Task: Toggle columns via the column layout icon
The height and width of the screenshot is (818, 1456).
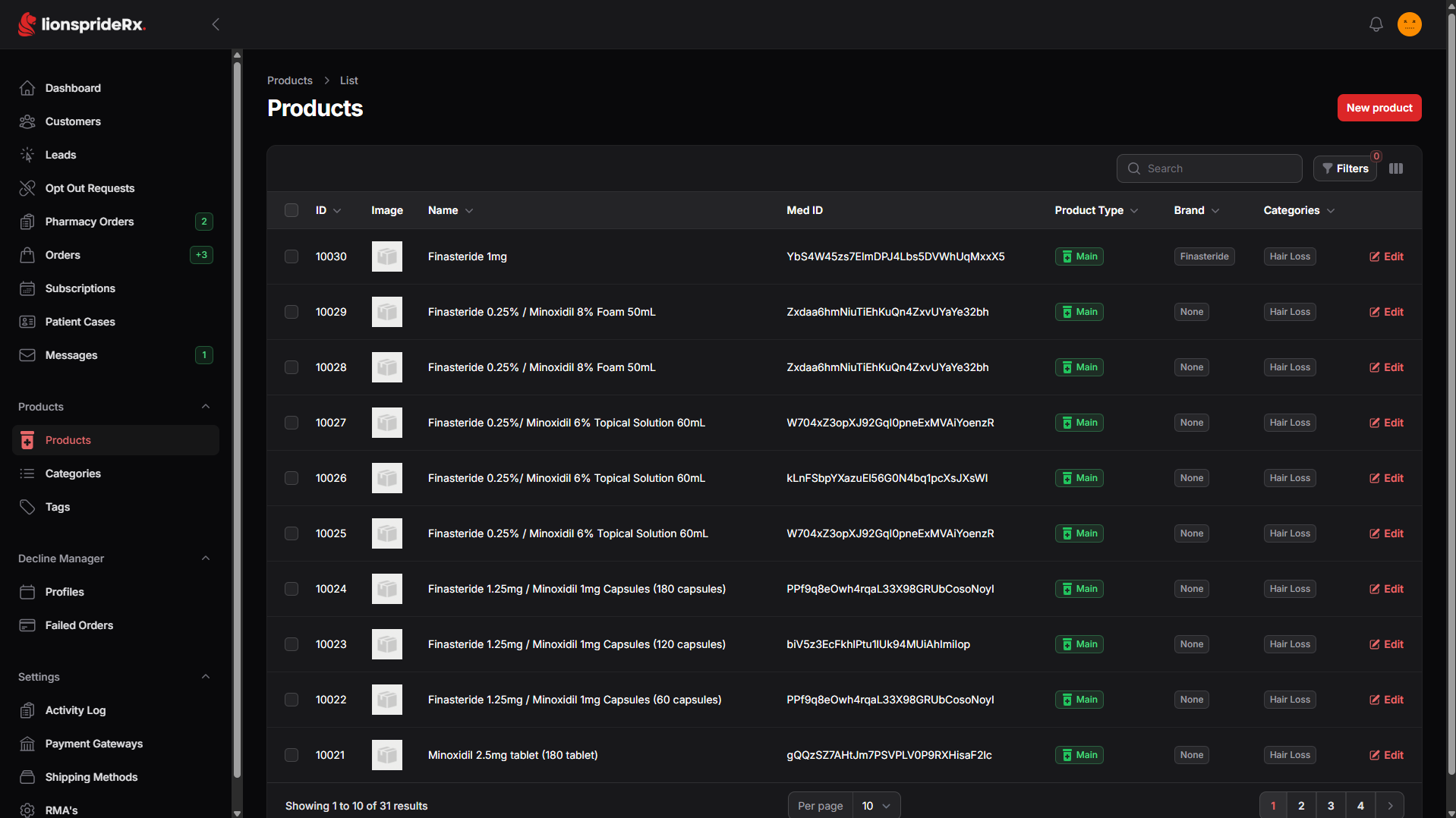Action: (1395, 168)
